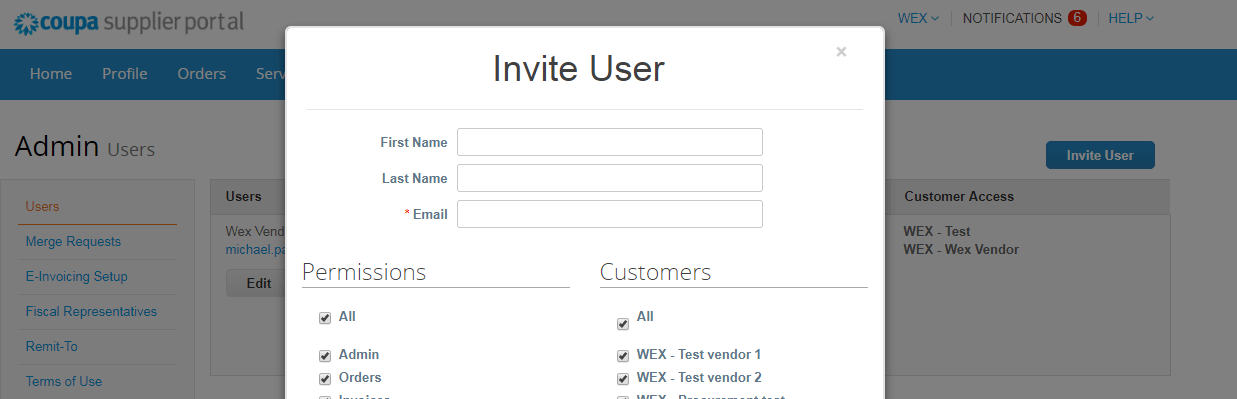The image size is (1237, 399).
Task: Open Fiscal Representatives in the sidebar
Action: (91, 311)
